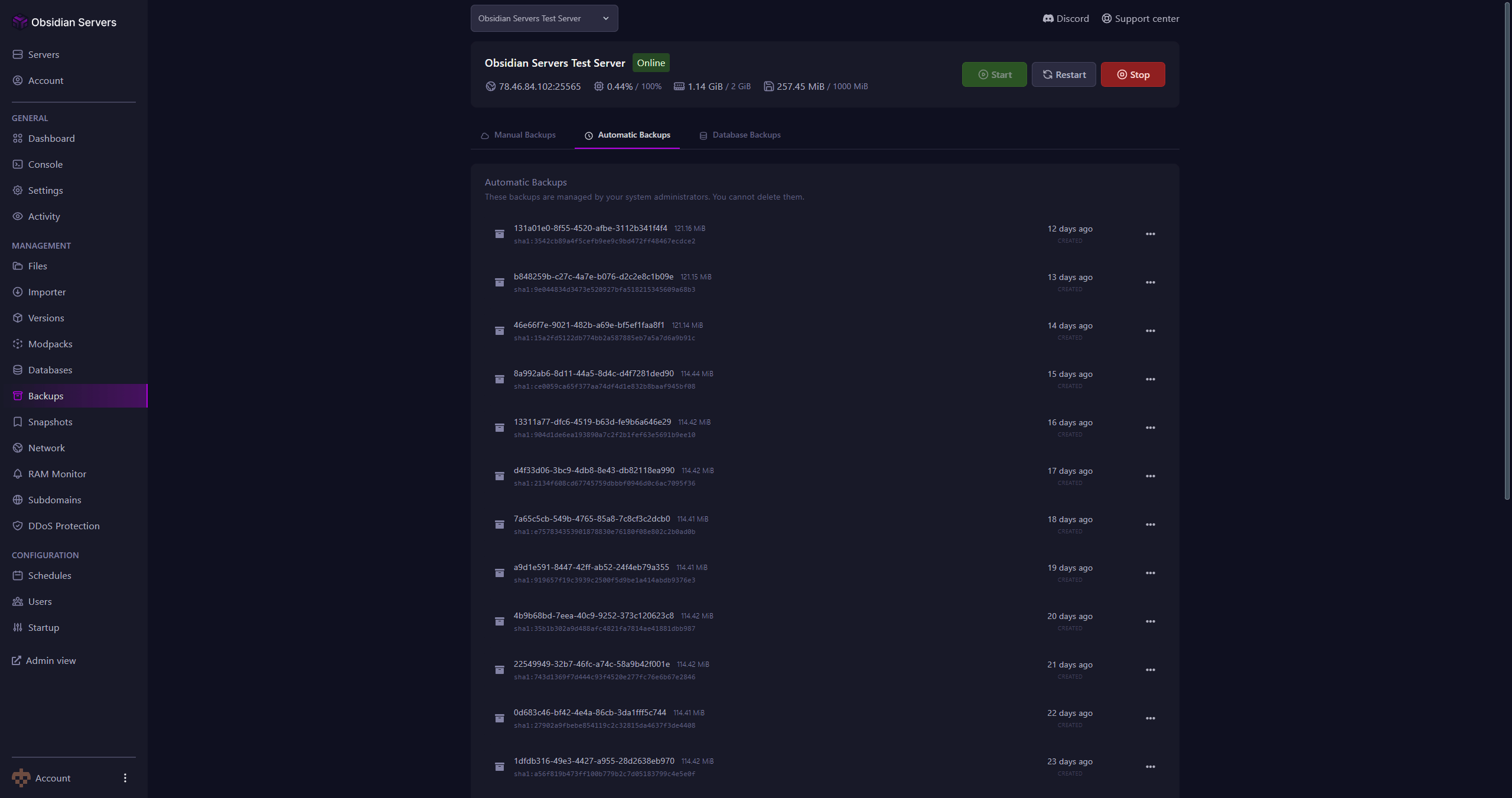Click the Discord icon in header

click(1048, 19)
